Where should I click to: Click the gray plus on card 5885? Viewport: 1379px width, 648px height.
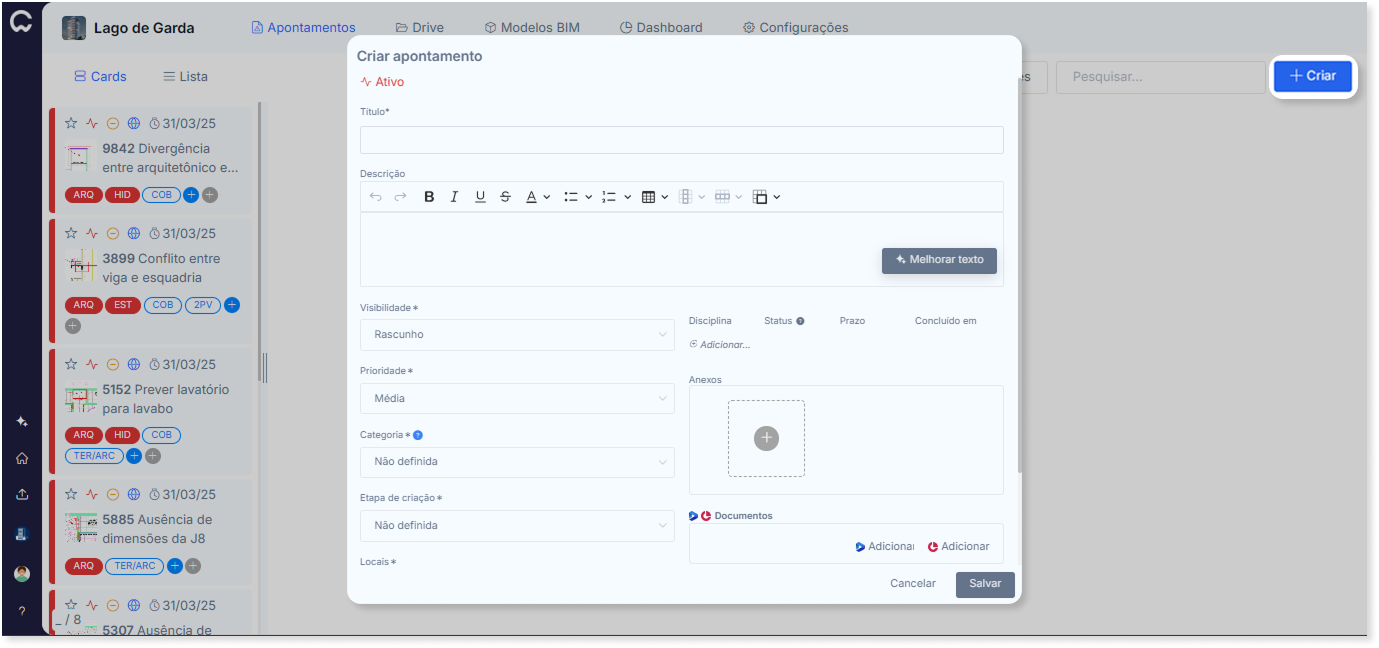pyautogui.click(x=193, y=566)
